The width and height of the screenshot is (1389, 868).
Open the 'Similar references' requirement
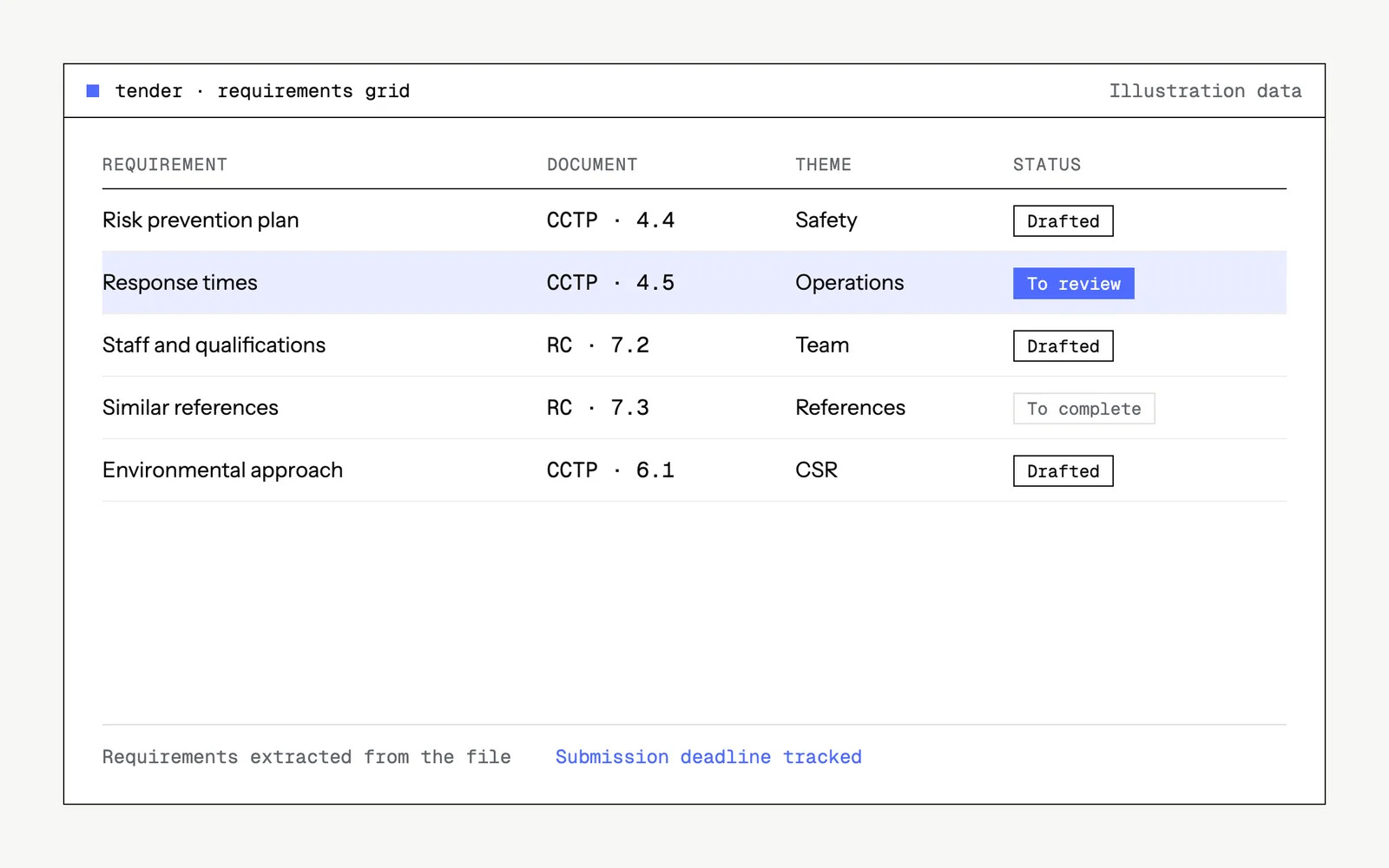(190, 408)
